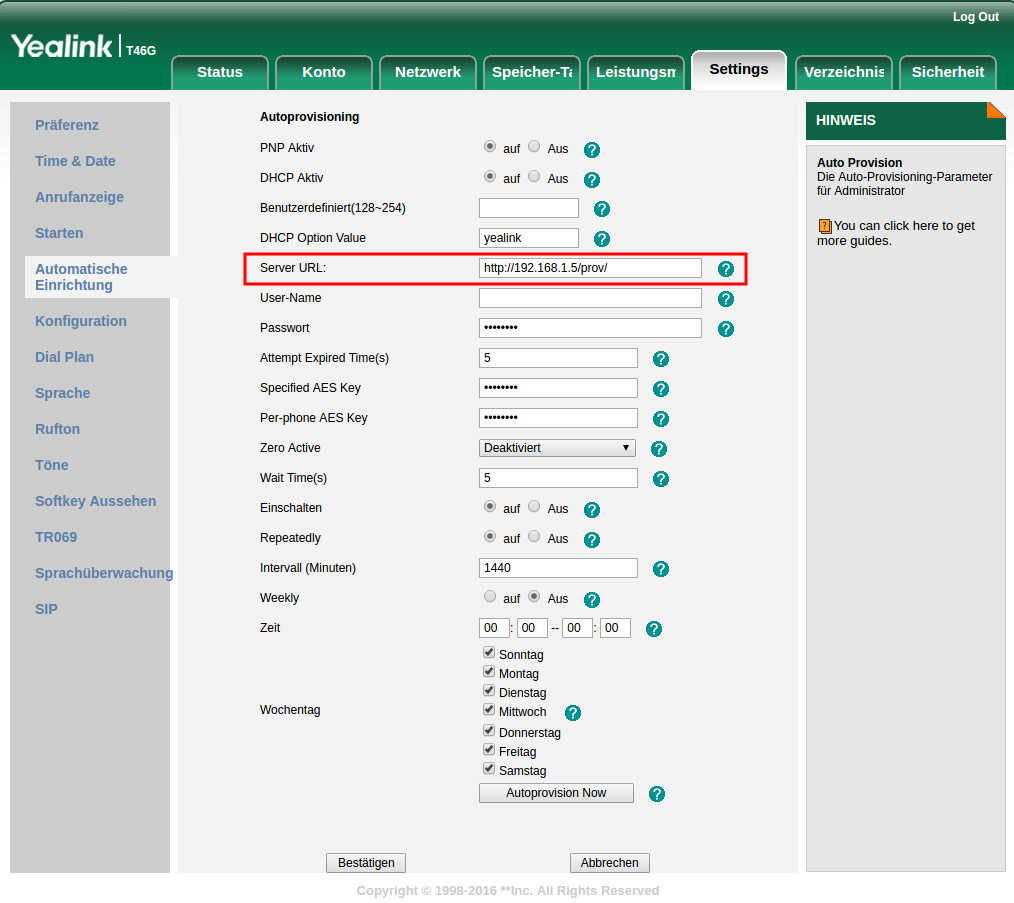Screen dimensions: 1014x903
Task: Click into the Server URL input field
Action: point(590,268)
